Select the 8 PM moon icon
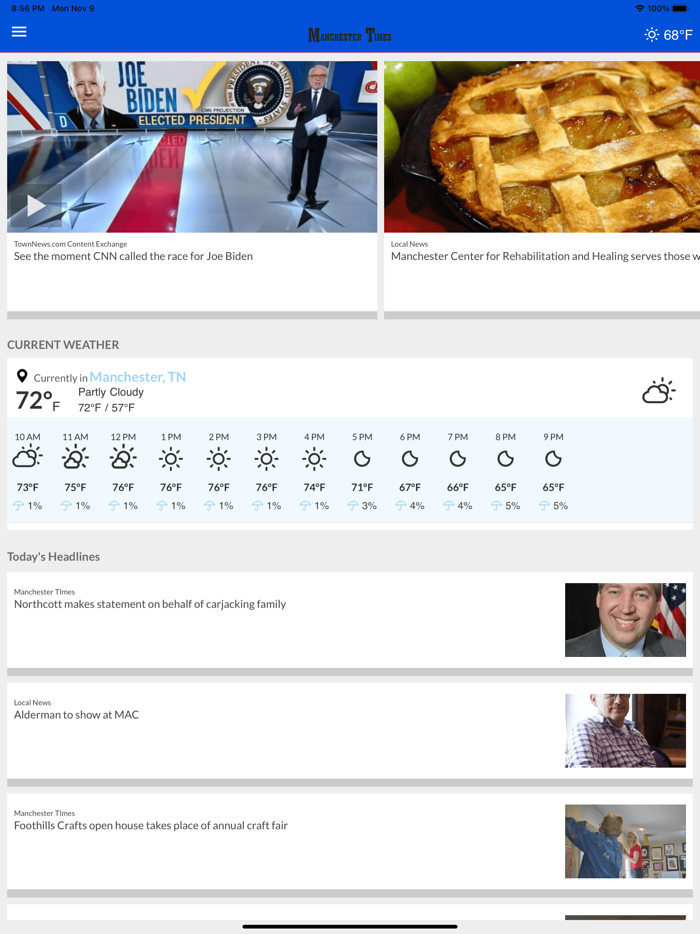This screenshot has height=934, width=700. pos(505,459)
